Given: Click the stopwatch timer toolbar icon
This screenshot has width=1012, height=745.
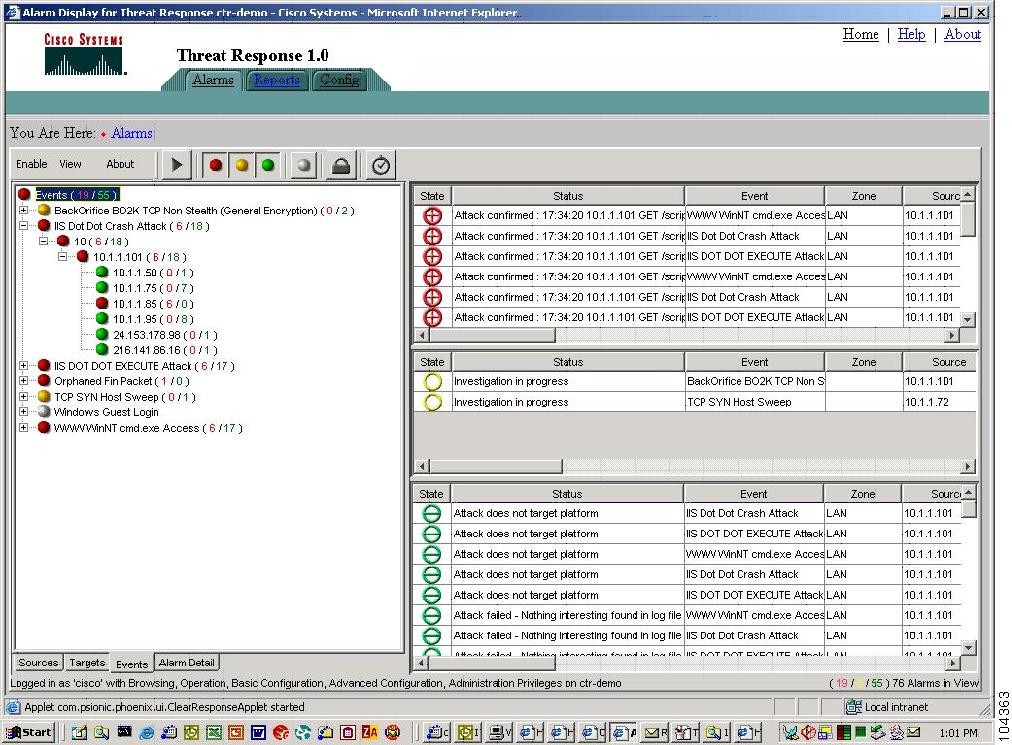Looking at the screenshot, I should point(381,165).
